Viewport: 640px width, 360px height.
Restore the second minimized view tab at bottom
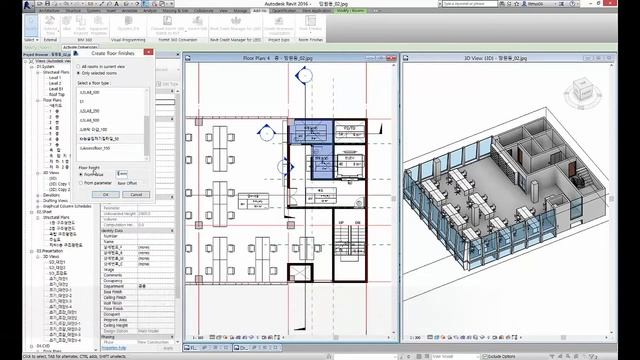257,348
